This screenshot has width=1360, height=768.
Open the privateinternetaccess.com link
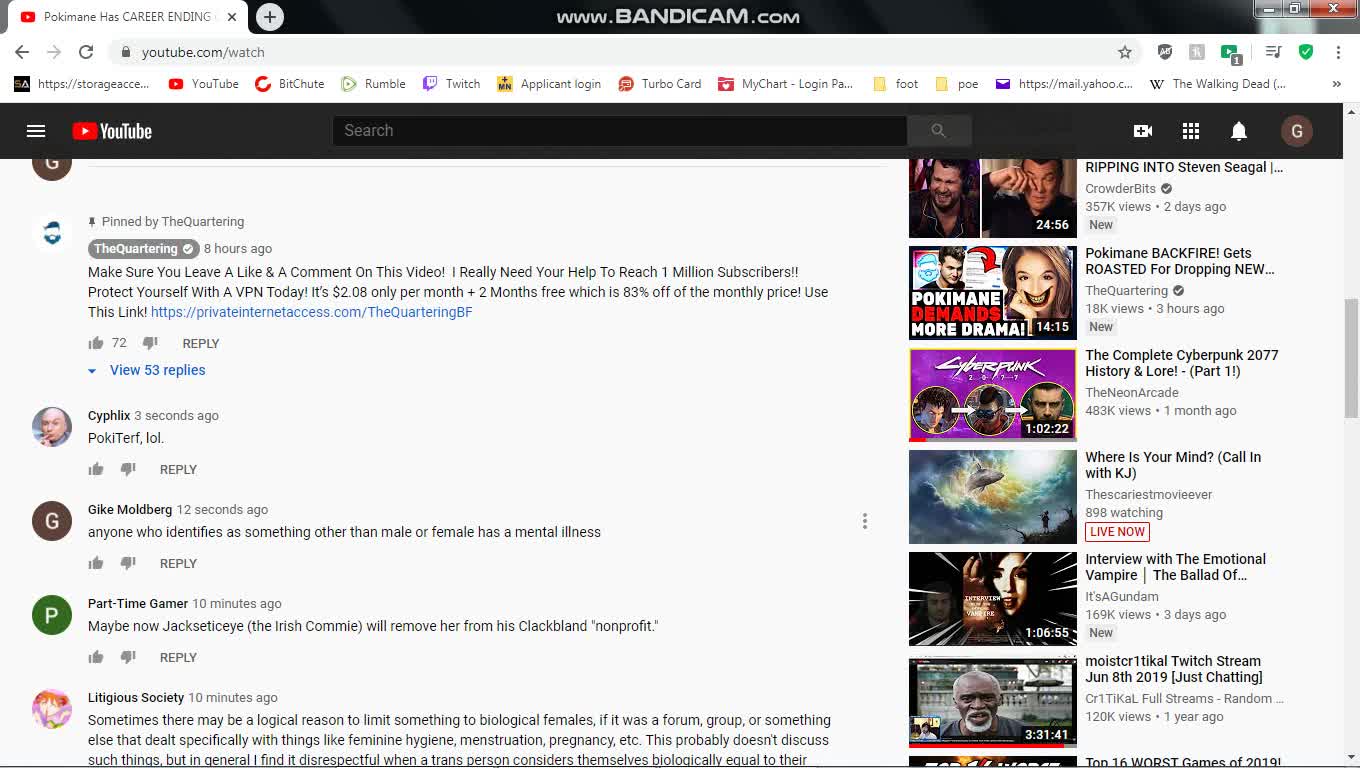tap(311, 312)
